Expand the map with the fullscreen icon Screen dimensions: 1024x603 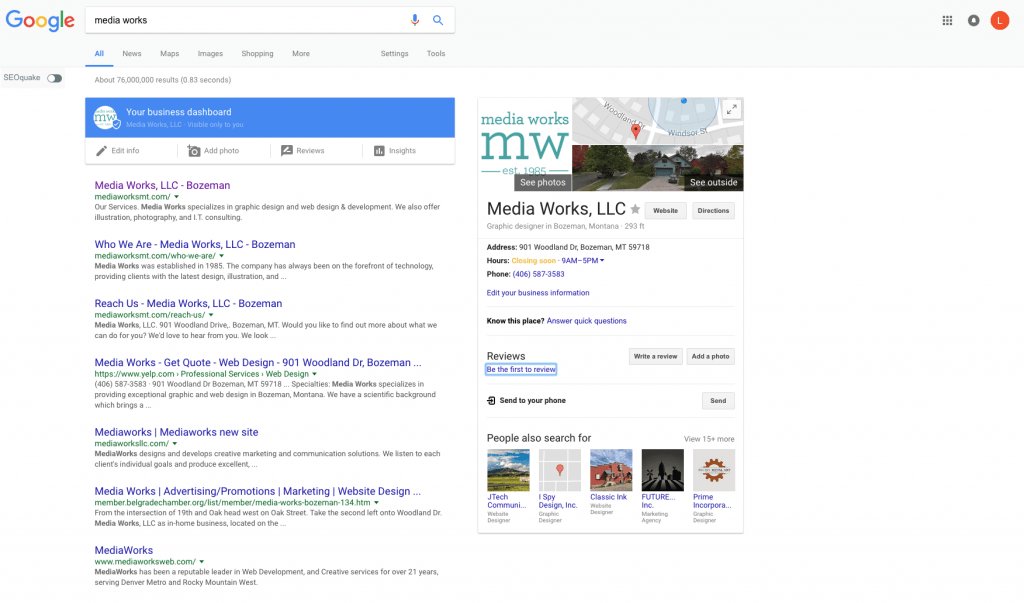point(732,109)
